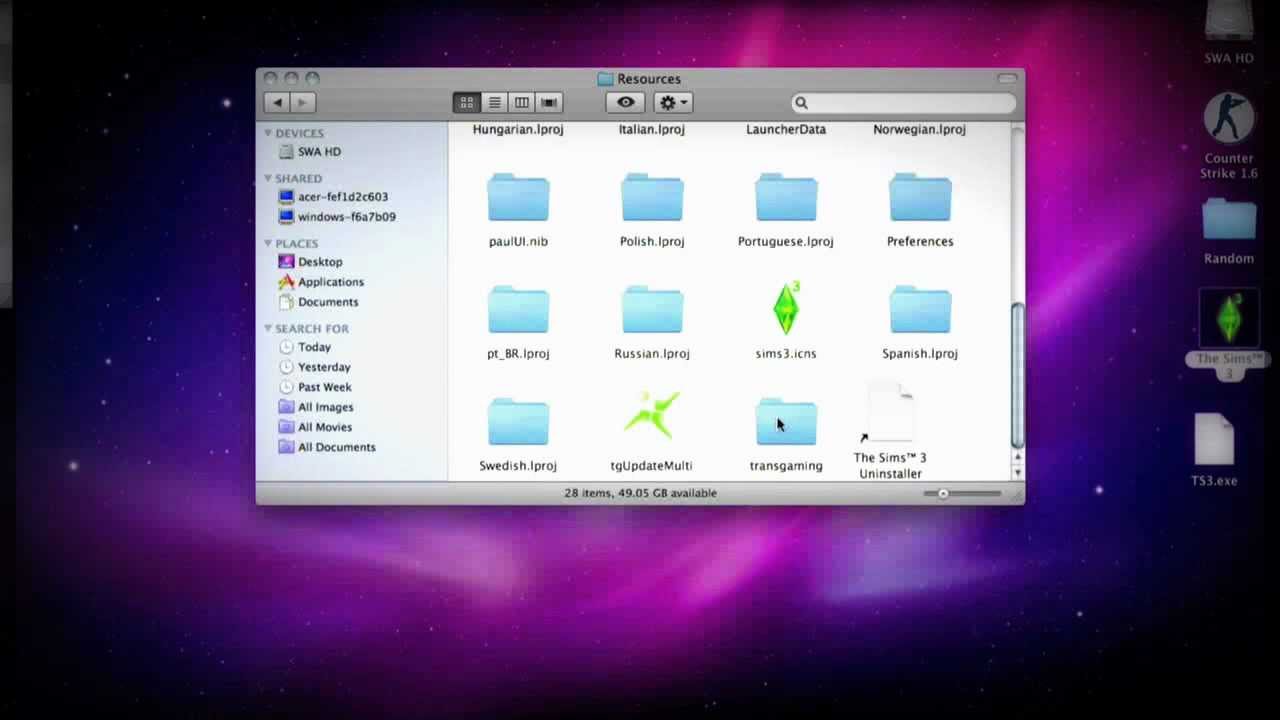Open the Portuguese.lproj folder
Image resolution: width=1280 pixels, height=720 pixels.
pos(786,197)
